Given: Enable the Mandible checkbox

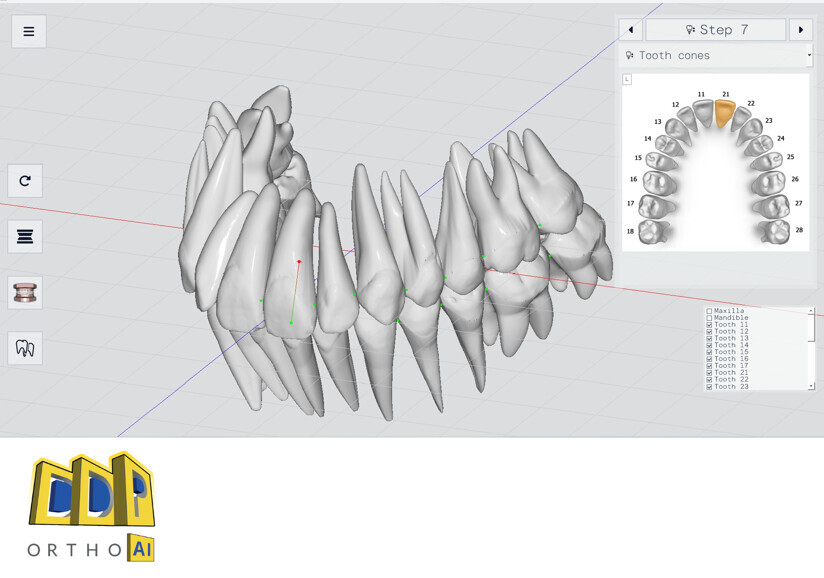Looking at the screenshot, I should 709,318.
